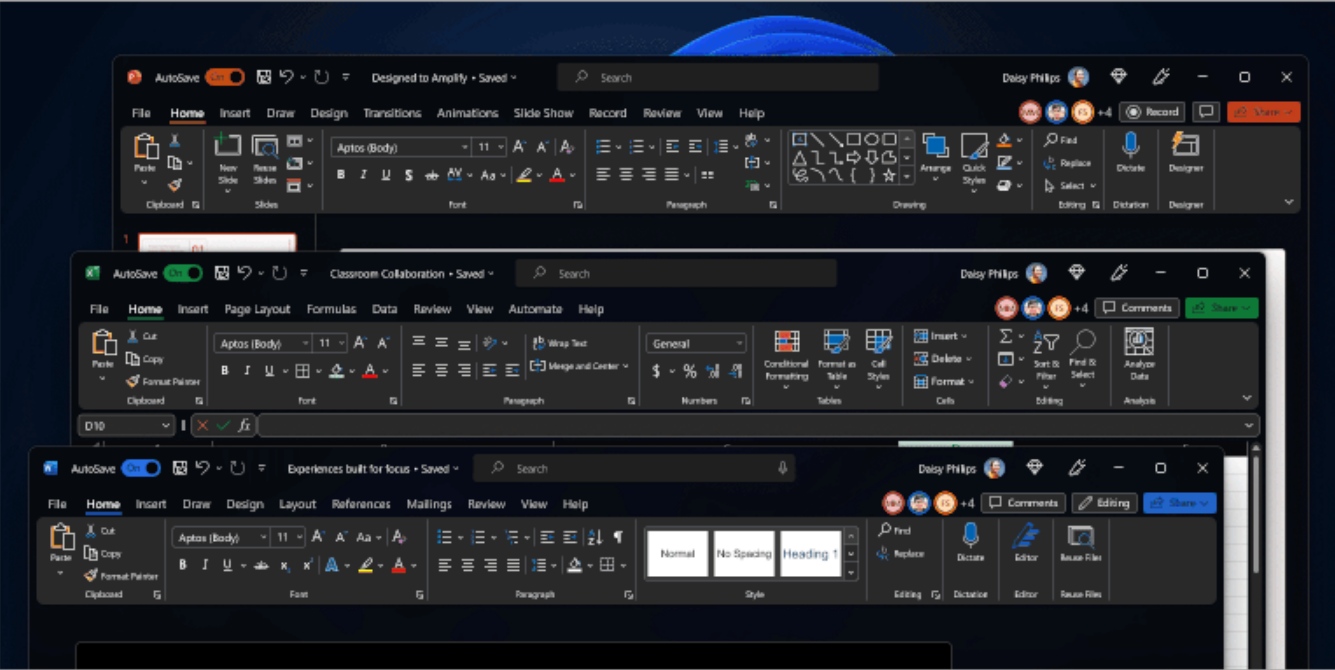
Task: Click font color A in PowerPoint
Action: (x=557, y=175)
